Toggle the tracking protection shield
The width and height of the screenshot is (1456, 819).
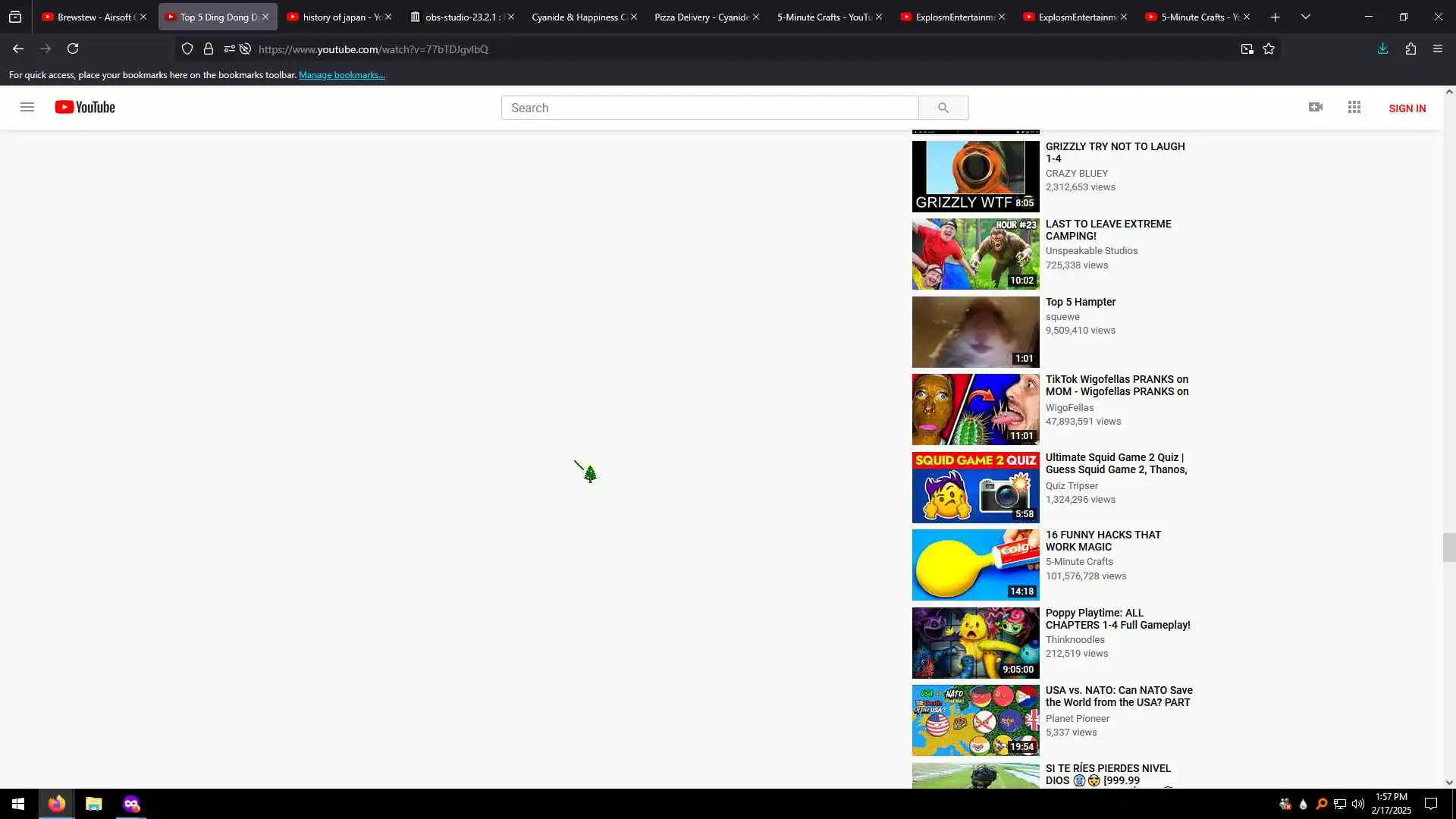click(187, 49)
